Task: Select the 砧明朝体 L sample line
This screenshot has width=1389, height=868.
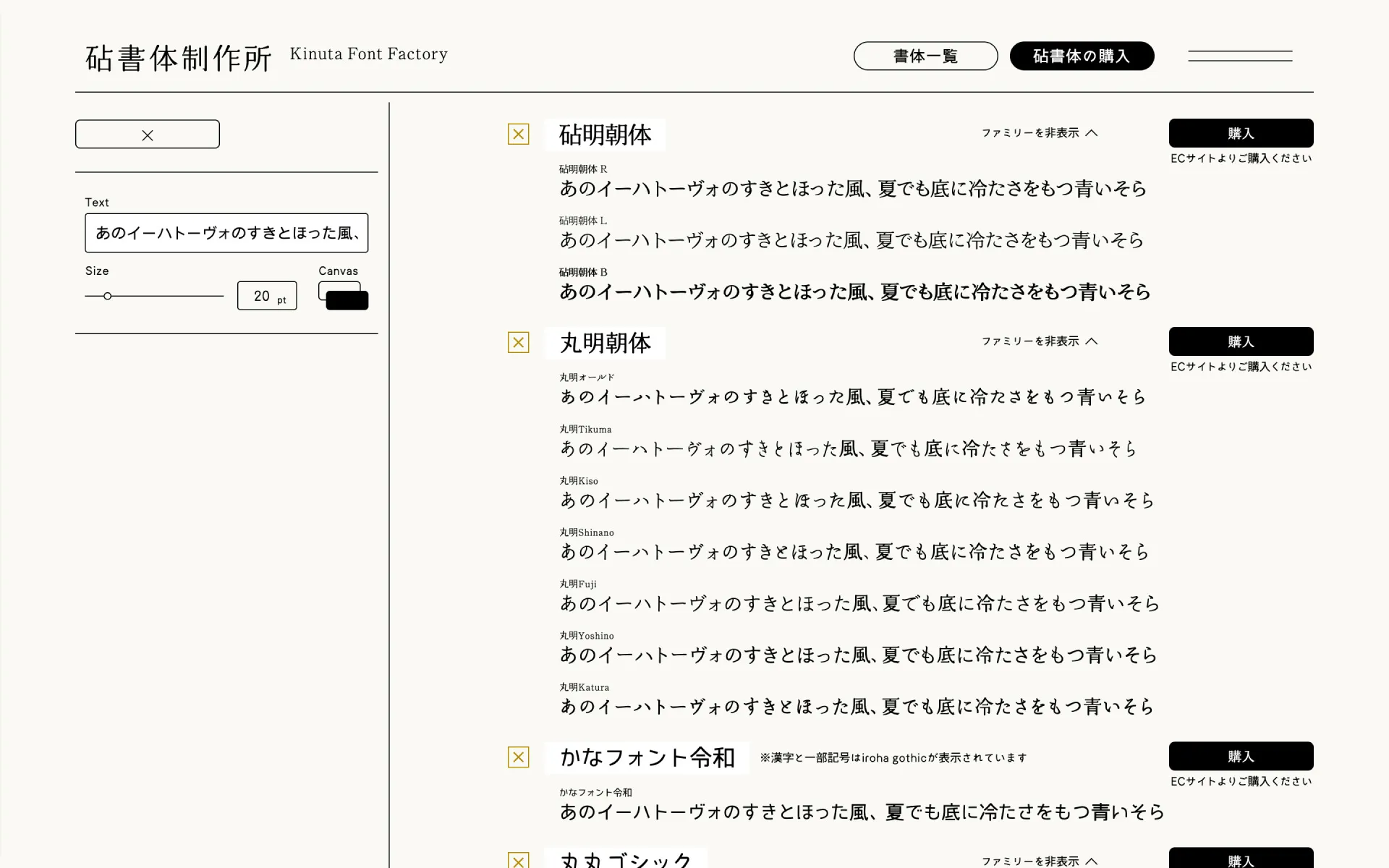Action: click(x=851, y=240)
